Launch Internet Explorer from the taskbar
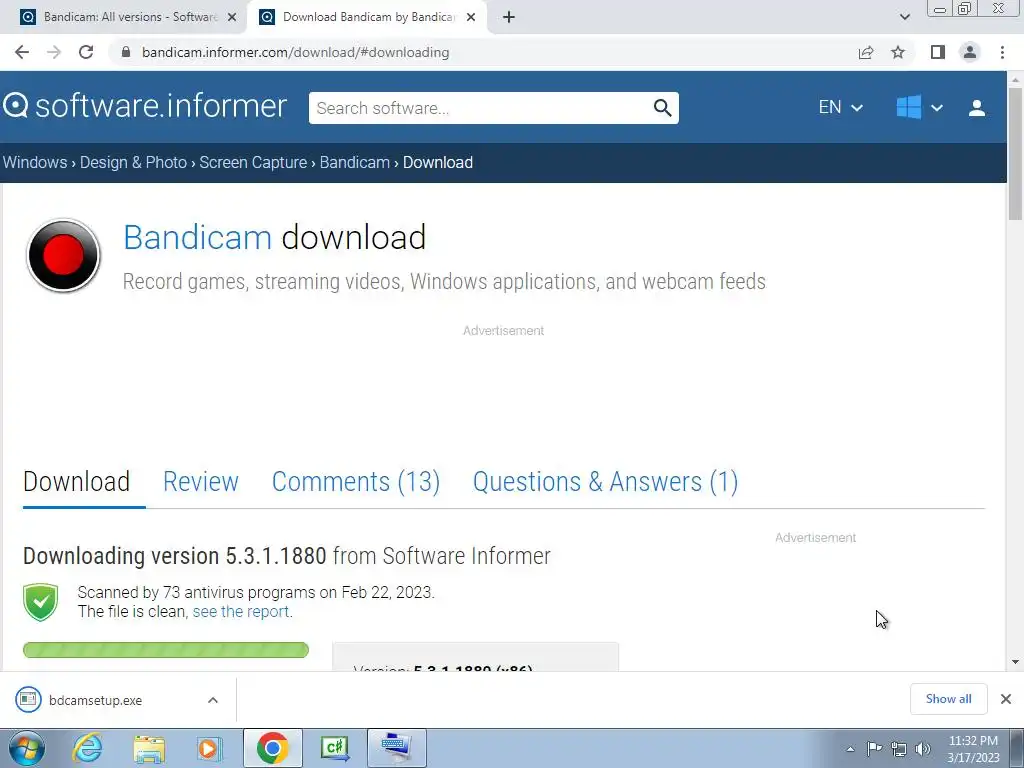1024x768 pixels. point(88,748)
